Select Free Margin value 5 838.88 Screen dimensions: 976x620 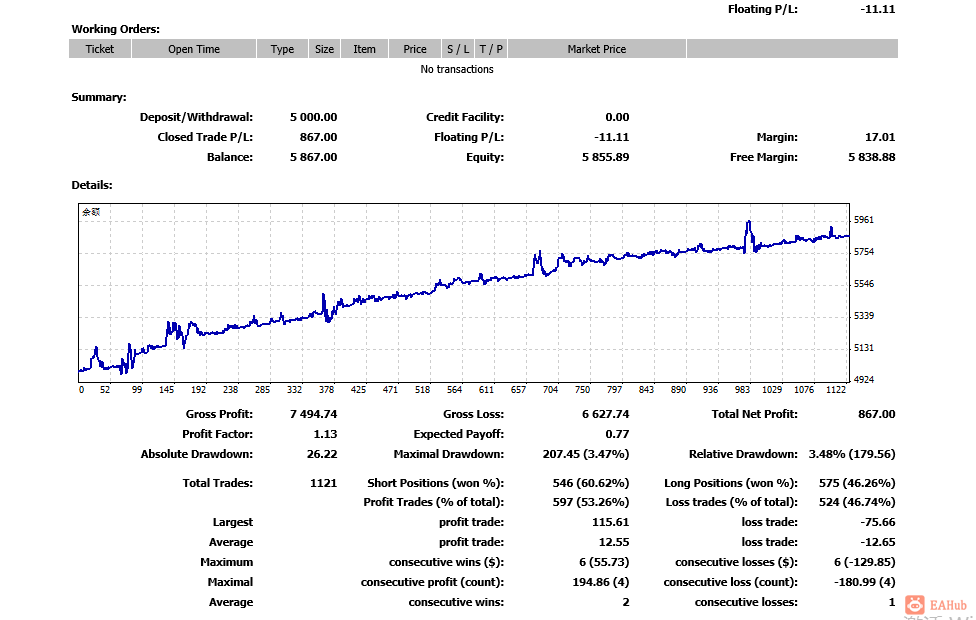[x=871, y=157]
